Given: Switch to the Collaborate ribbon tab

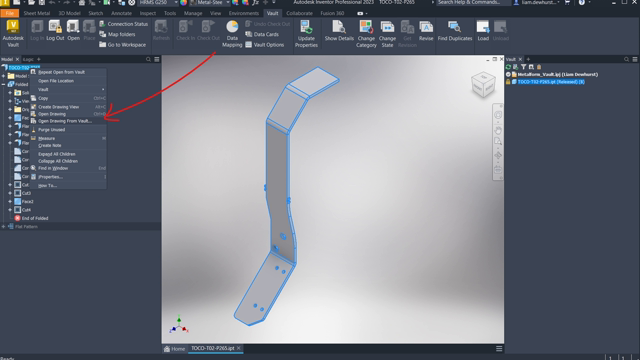Looking at the screenshot, I should (x=299, y=13).
